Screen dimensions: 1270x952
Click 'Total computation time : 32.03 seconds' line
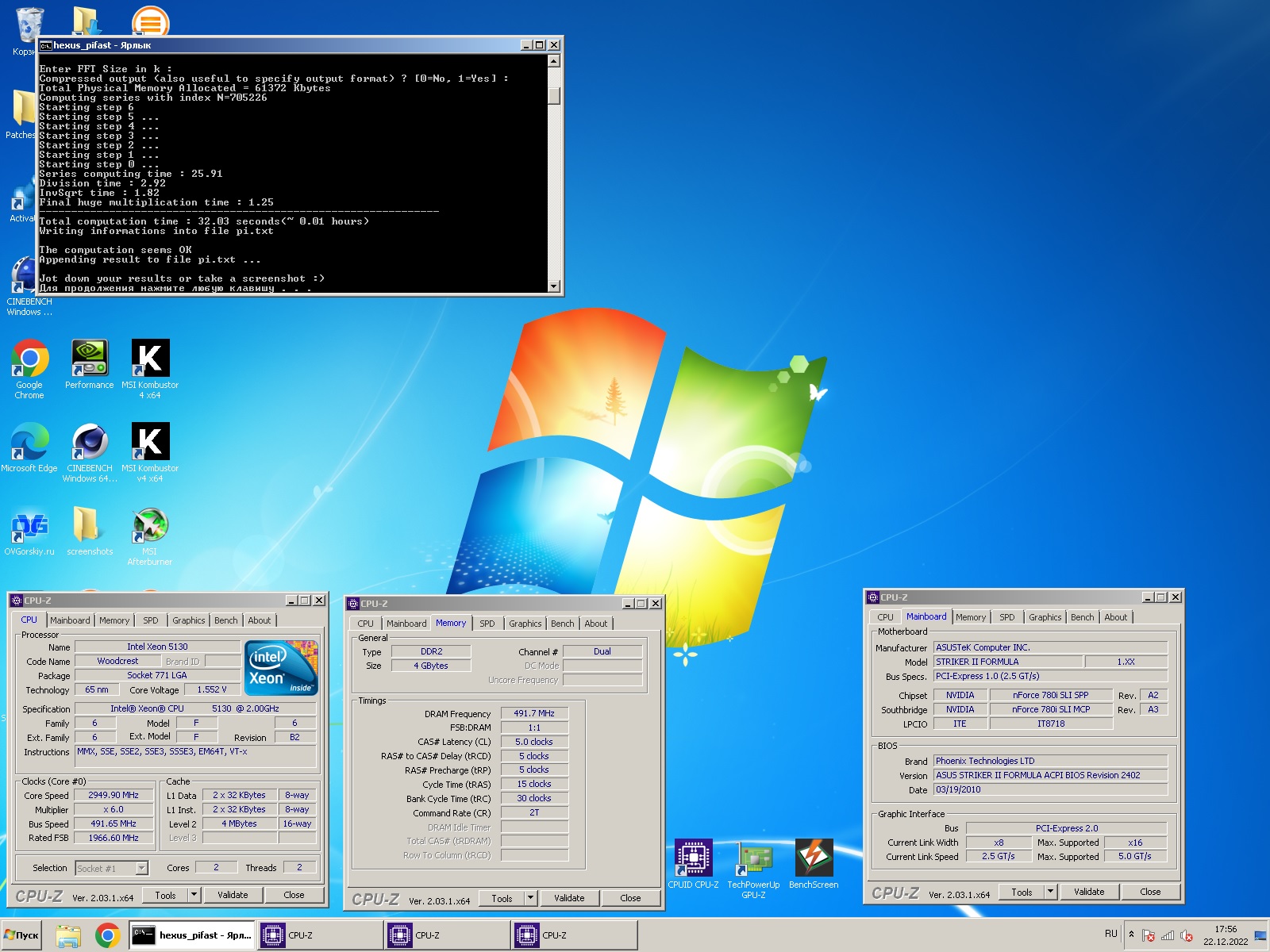[204, 221]
